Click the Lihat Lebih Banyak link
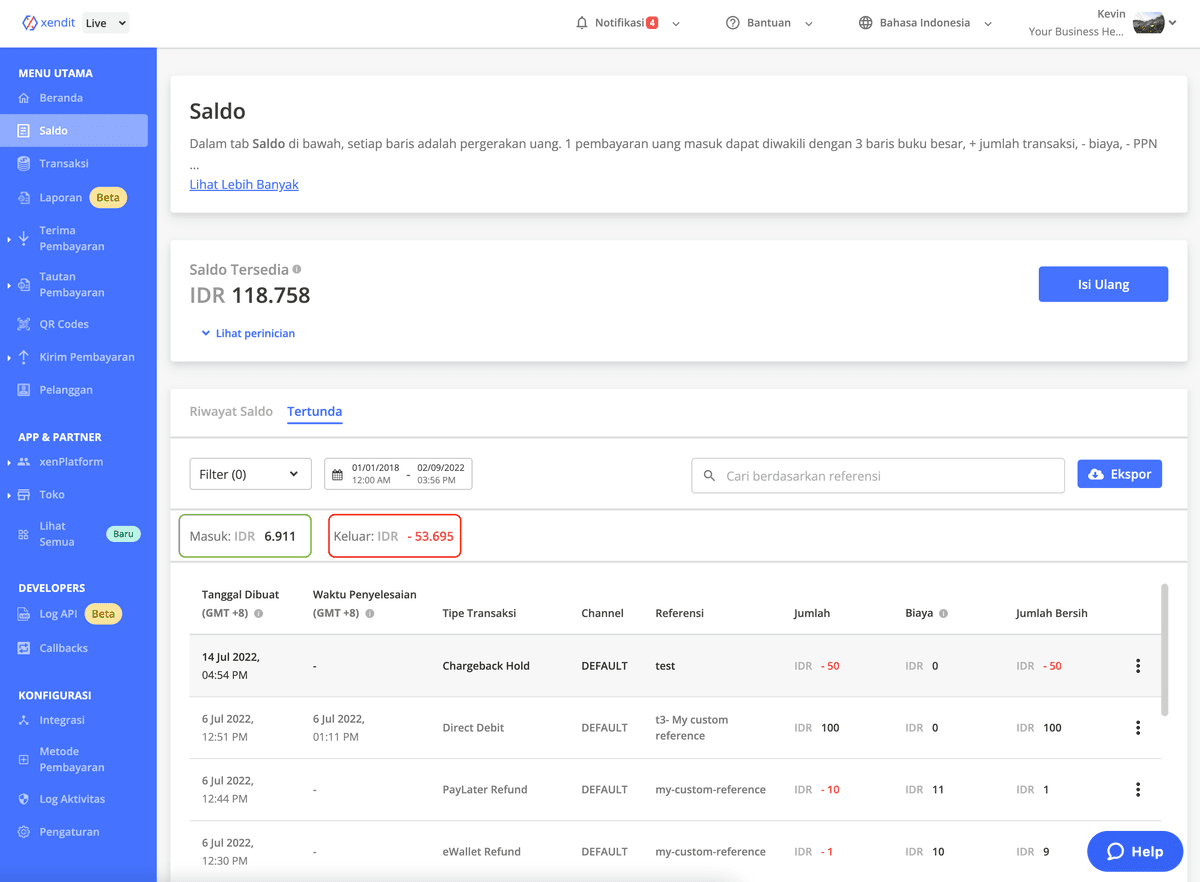Screen dimensions: 1200x882 click(x=244, y=184)
